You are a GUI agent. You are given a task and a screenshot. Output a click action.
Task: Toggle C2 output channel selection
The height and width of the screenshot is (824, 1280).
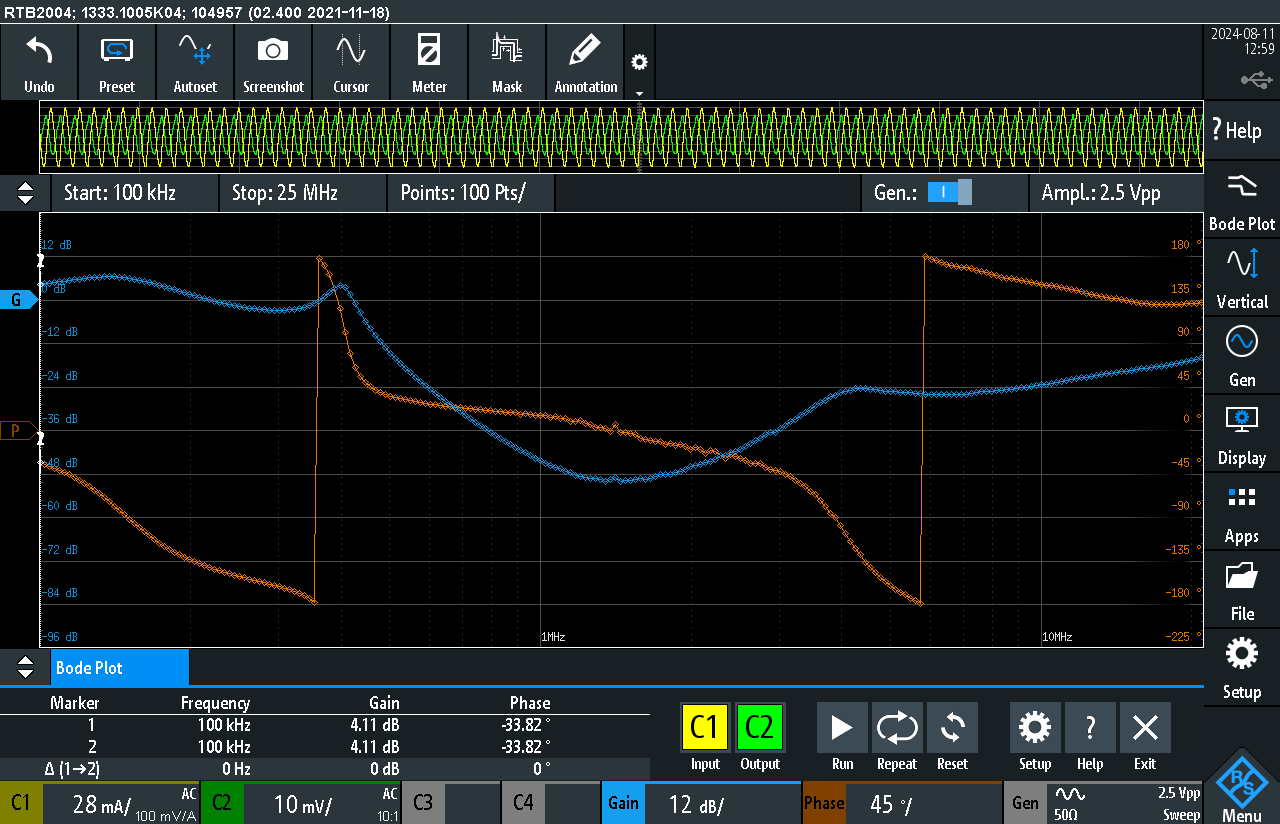760,727
